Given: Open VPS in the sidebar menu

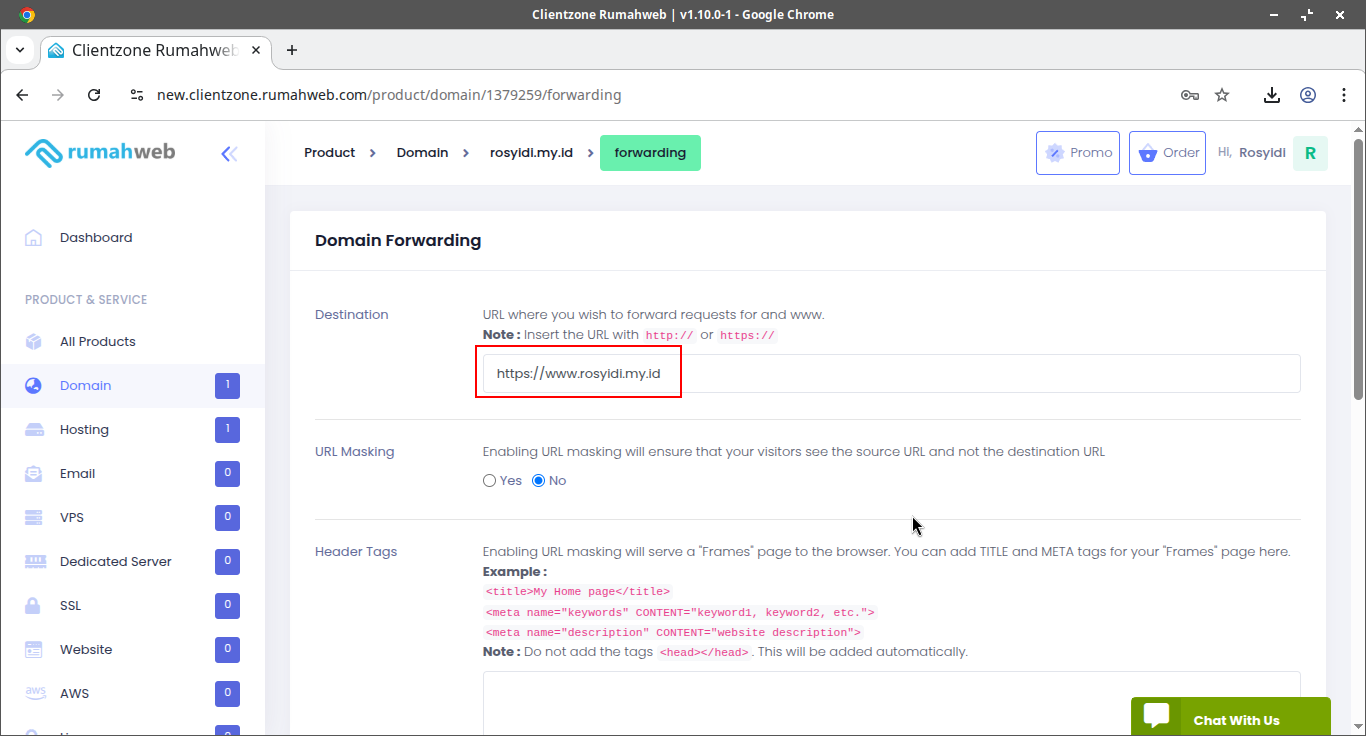Looking at the screenshot, I should [72, 518].
